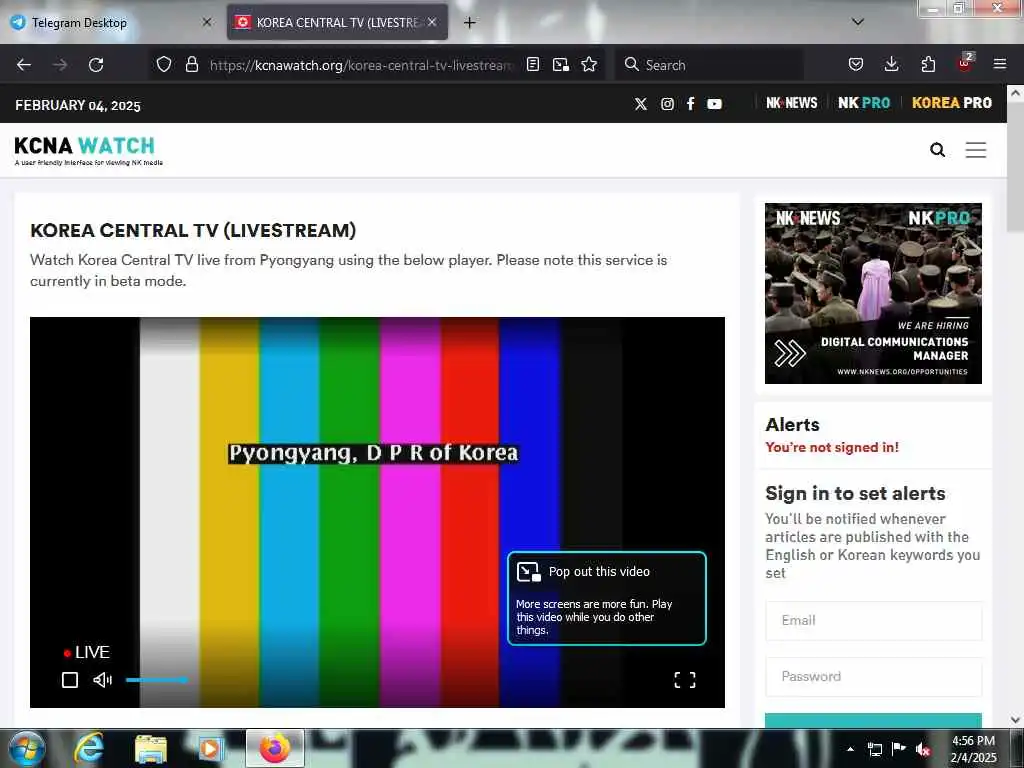Open Firefox application hamburger menu
The height and width of the screenshot is (768, 1024).
[x=1000, y=64]
